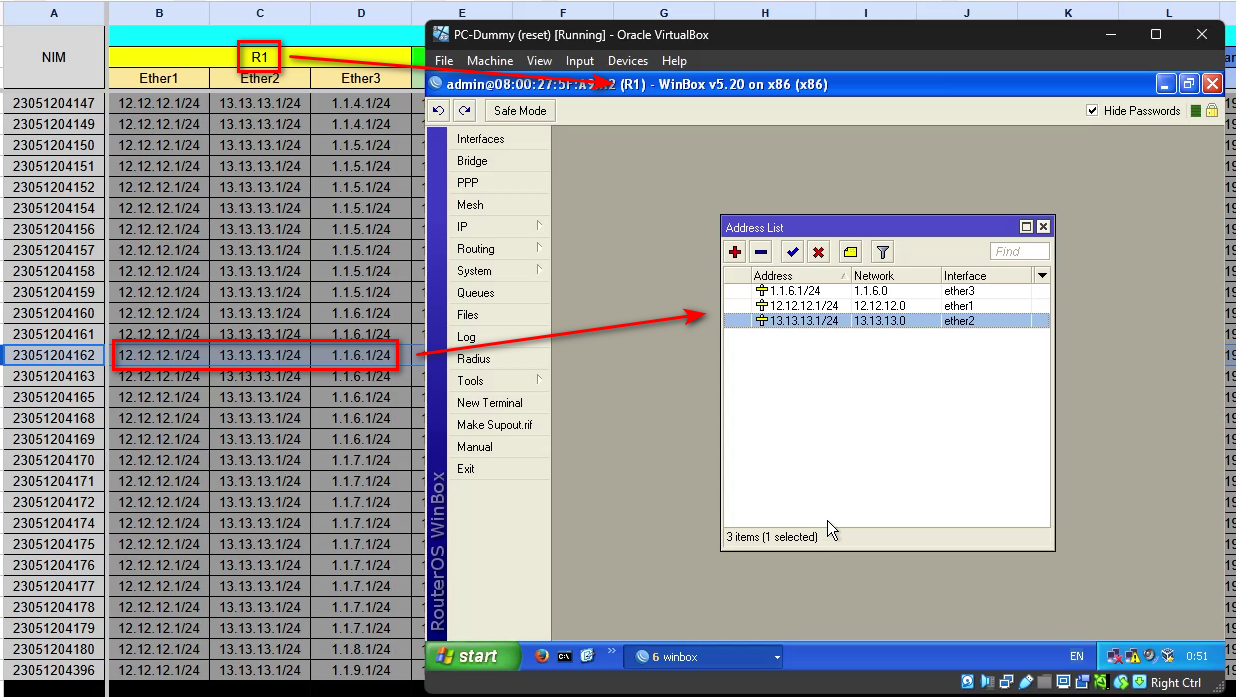The width and height of the screenshot is (1236, 697).
Task: Remove the selected address with the minus icon
Action: point(761,252)
